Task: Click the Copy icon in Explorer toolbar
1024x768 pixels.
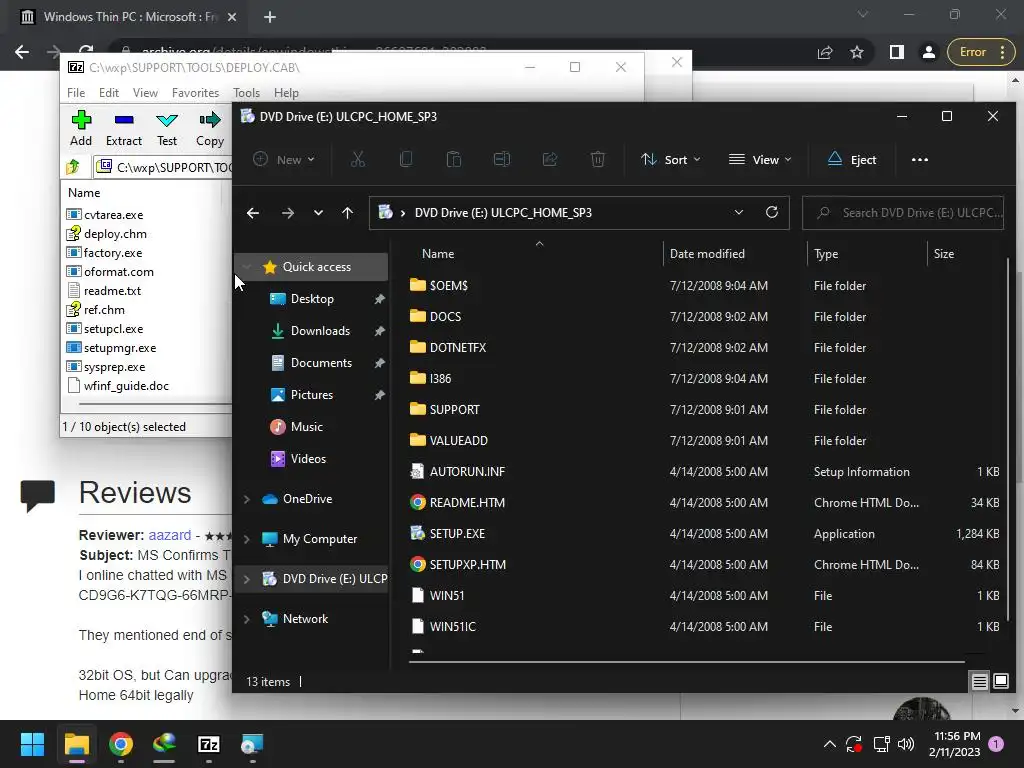Action: (x=406, y=159)
